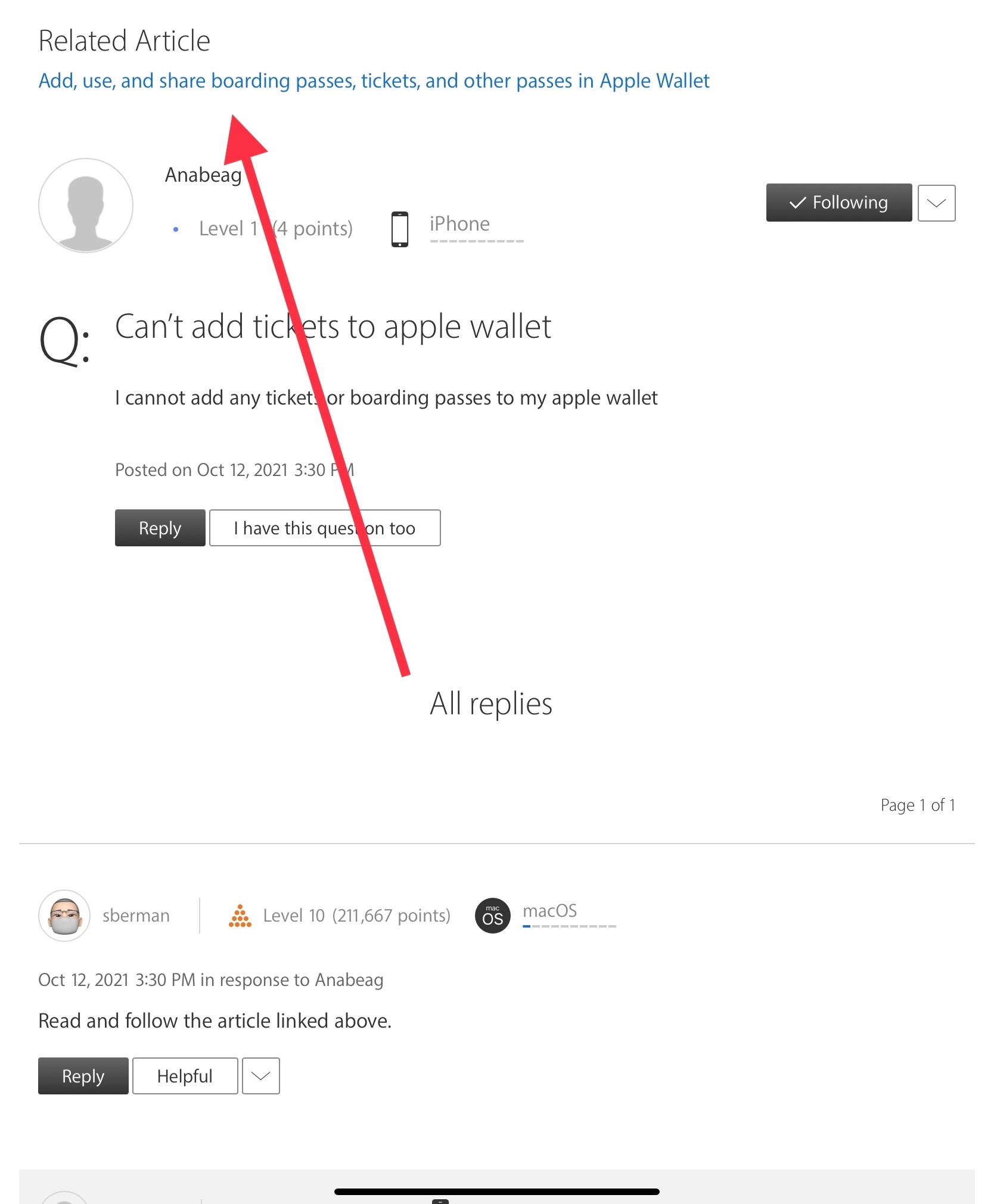View the sberman username profile
994x1204 pixels.
coord(136,916)
